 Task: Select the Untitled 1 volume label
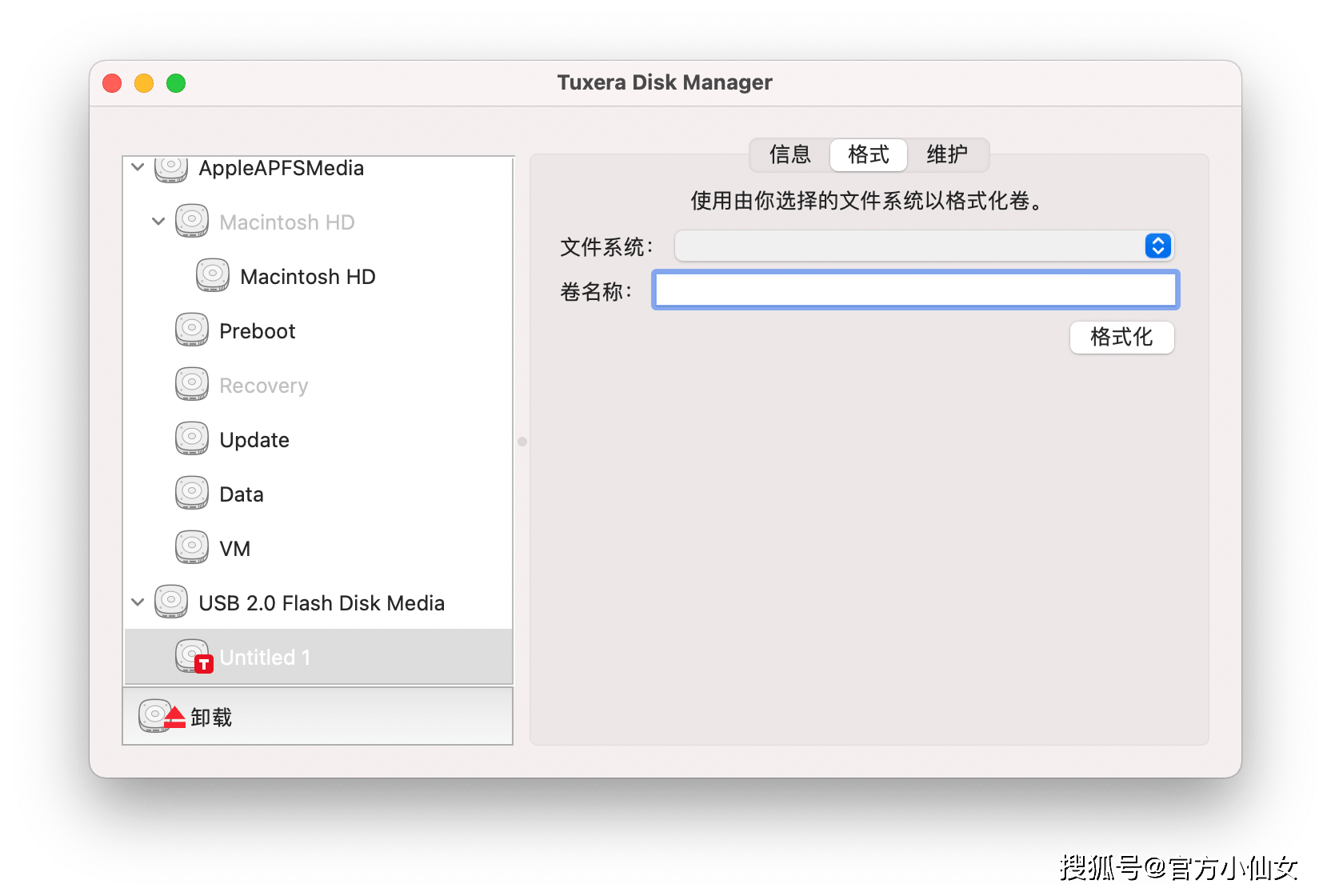[265, 658]
